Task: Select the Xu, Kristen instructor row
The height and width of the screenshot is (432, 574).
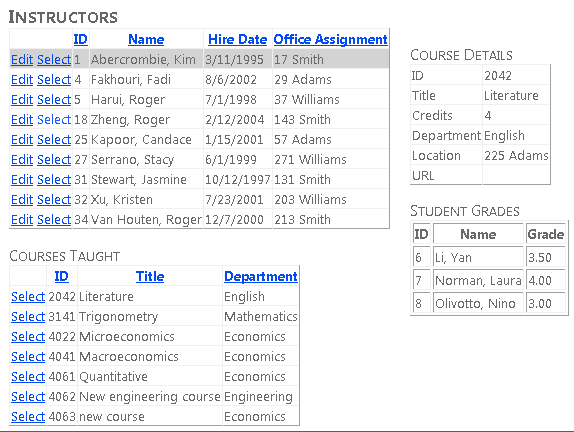Action: point(54,200)
